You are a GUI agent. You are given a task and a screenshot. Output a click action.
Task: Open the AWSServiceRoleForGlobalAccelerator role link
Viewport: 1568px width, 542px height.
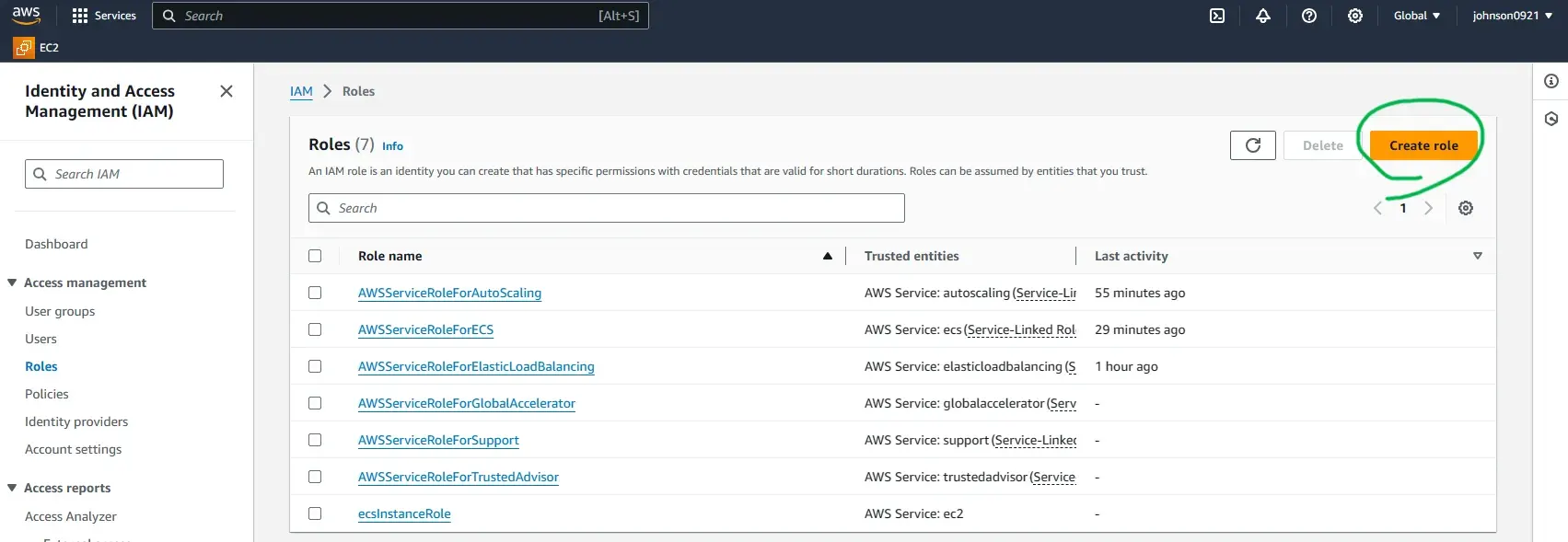pyautogui.click(x=467, y=403)
